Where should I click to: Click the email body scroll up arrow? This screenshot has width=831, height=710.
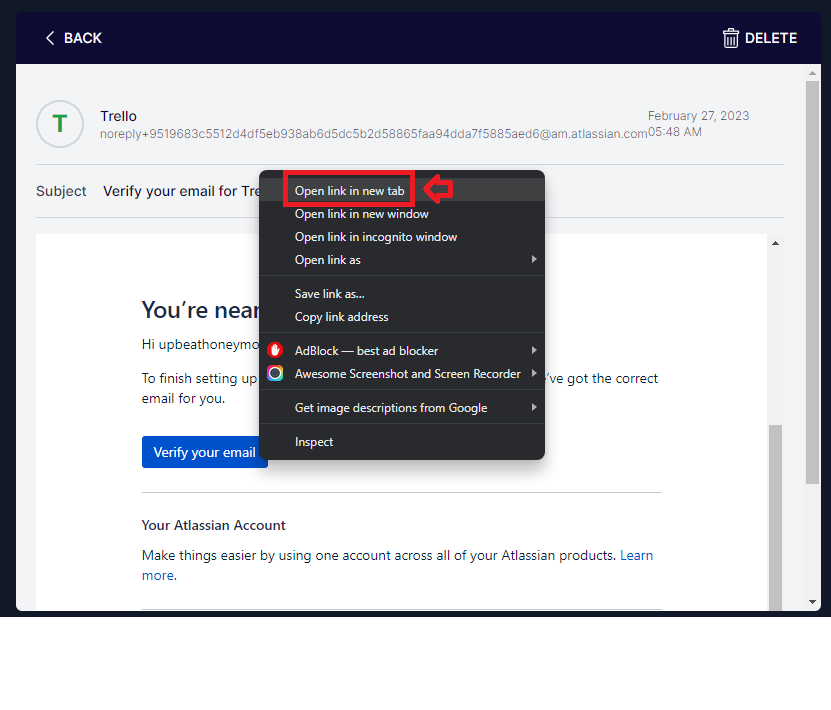coord(775,243)
